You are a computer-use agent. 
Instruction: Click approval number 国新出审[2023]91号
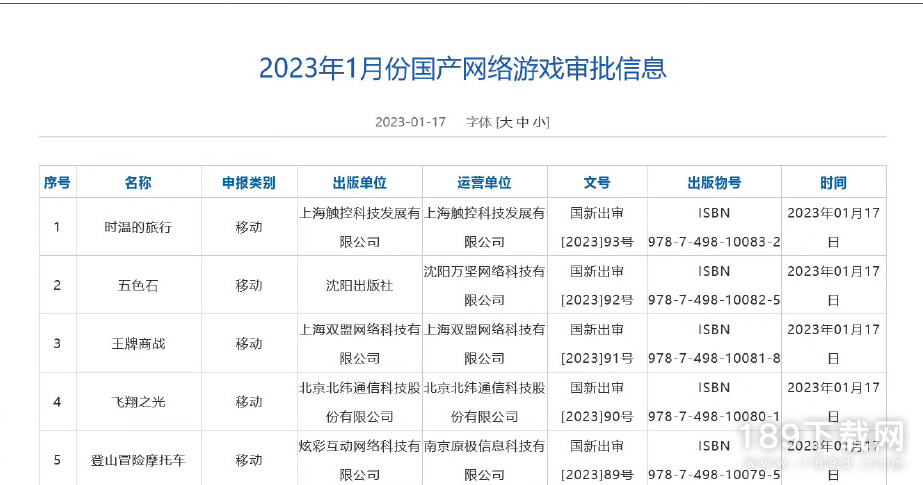click(597, 344)
